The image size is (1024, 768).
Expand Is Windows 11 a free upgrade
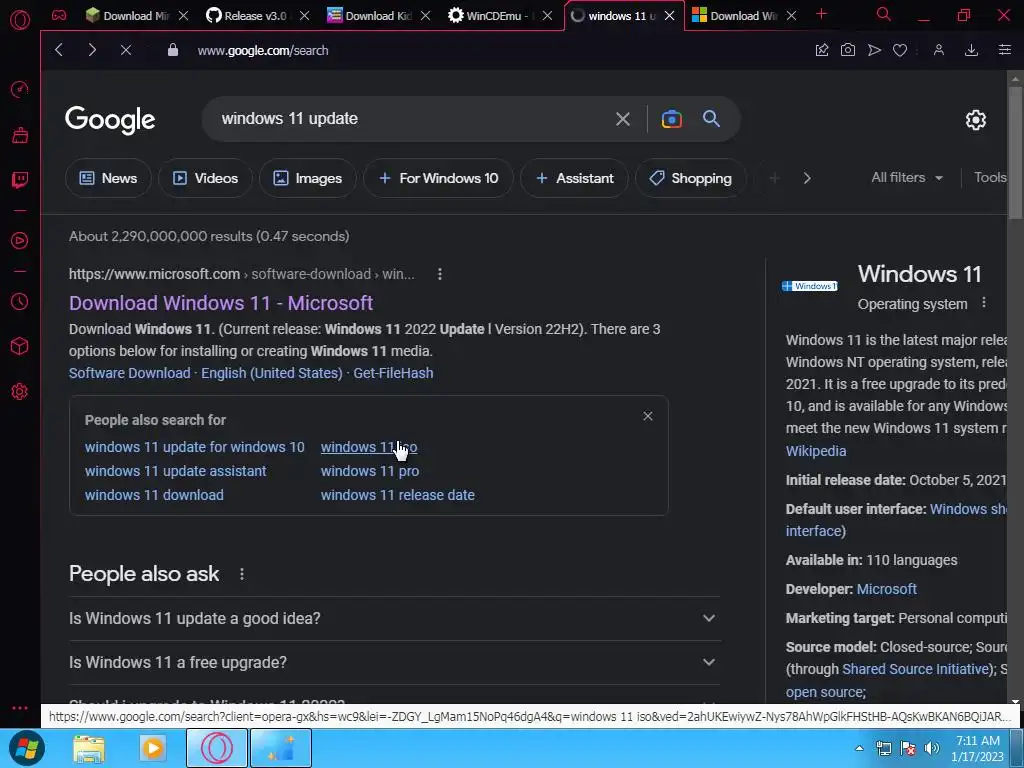(394, 662)
